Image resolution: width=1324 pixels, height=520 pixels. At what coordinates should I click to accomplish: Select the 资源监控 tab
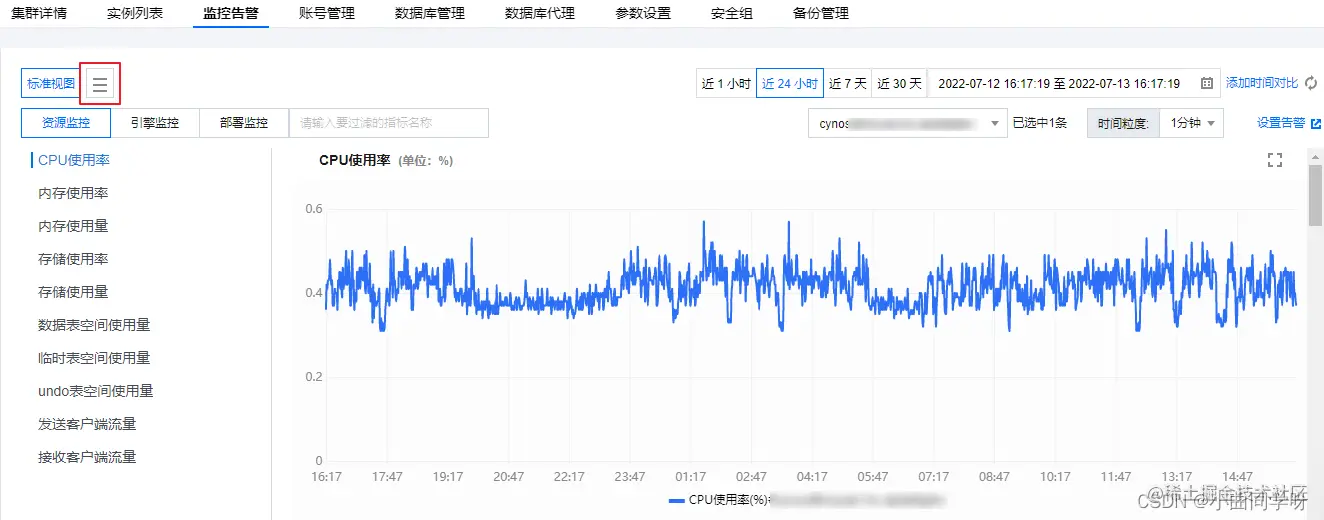point(65,123)
